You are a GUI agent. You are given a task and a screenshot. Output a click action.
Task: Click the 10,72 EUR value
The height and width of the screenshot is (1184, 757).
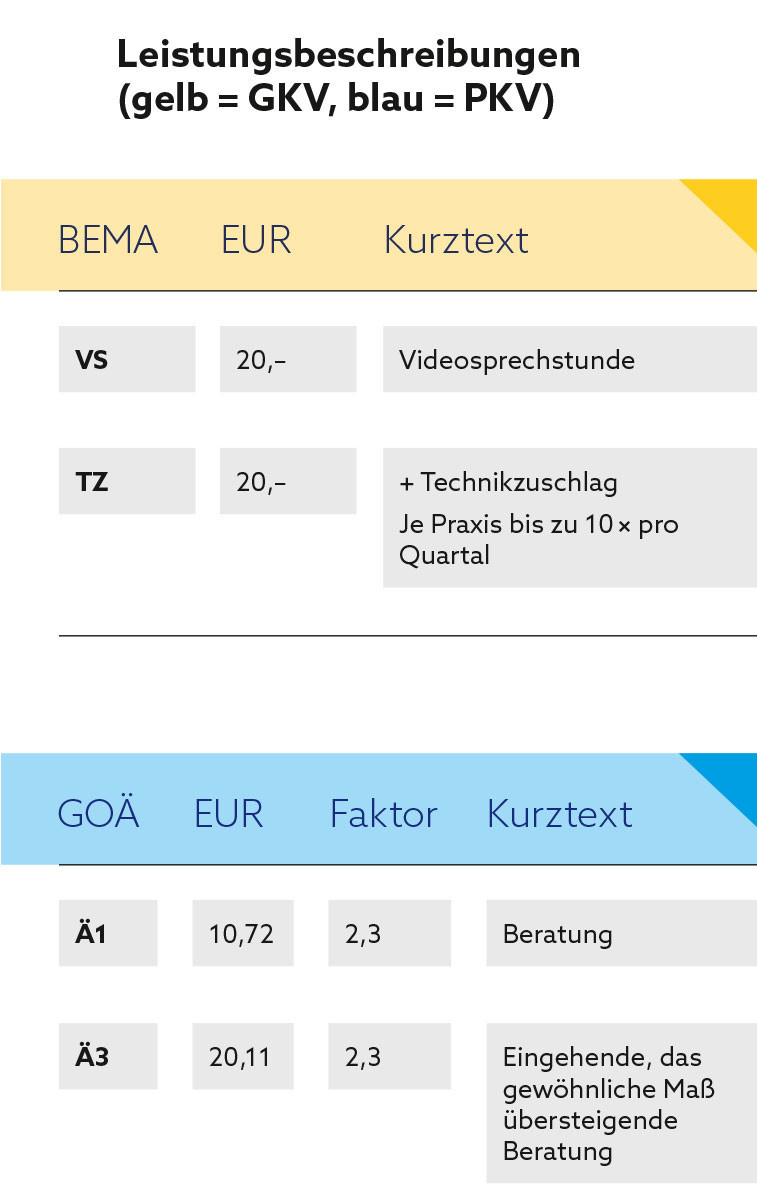click(x=242, y=933)
